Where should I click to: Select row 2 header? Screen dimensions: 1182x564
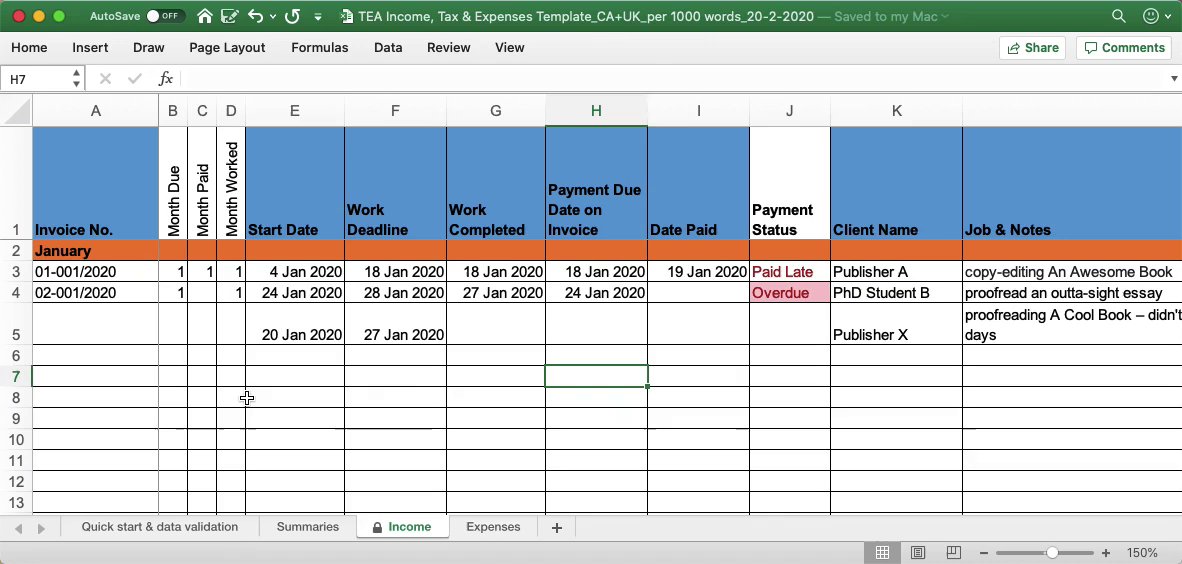[x=16, y=251]
